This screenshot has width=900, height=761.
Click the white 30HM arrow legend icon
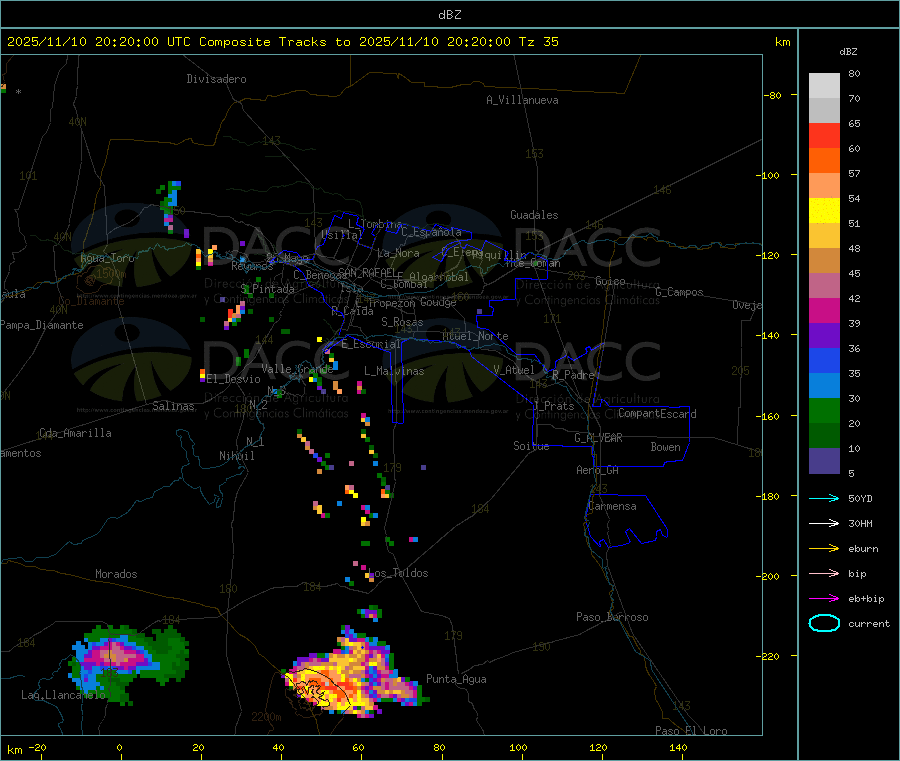824,523
